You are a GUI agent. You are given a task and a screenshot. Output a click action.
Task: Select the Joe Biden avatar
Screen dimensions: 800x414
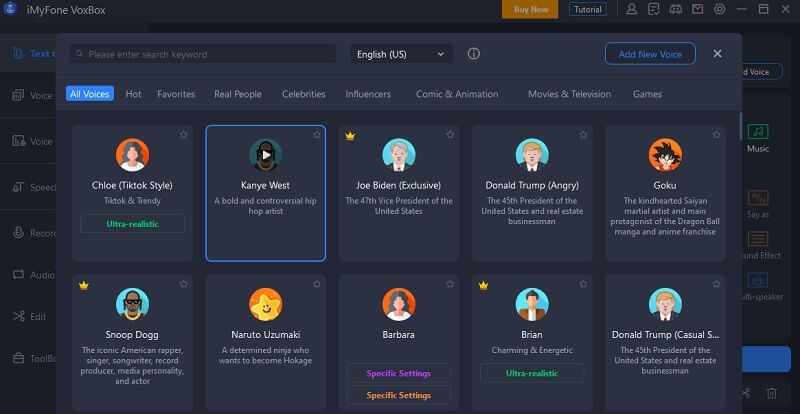(x=399, y=155)
